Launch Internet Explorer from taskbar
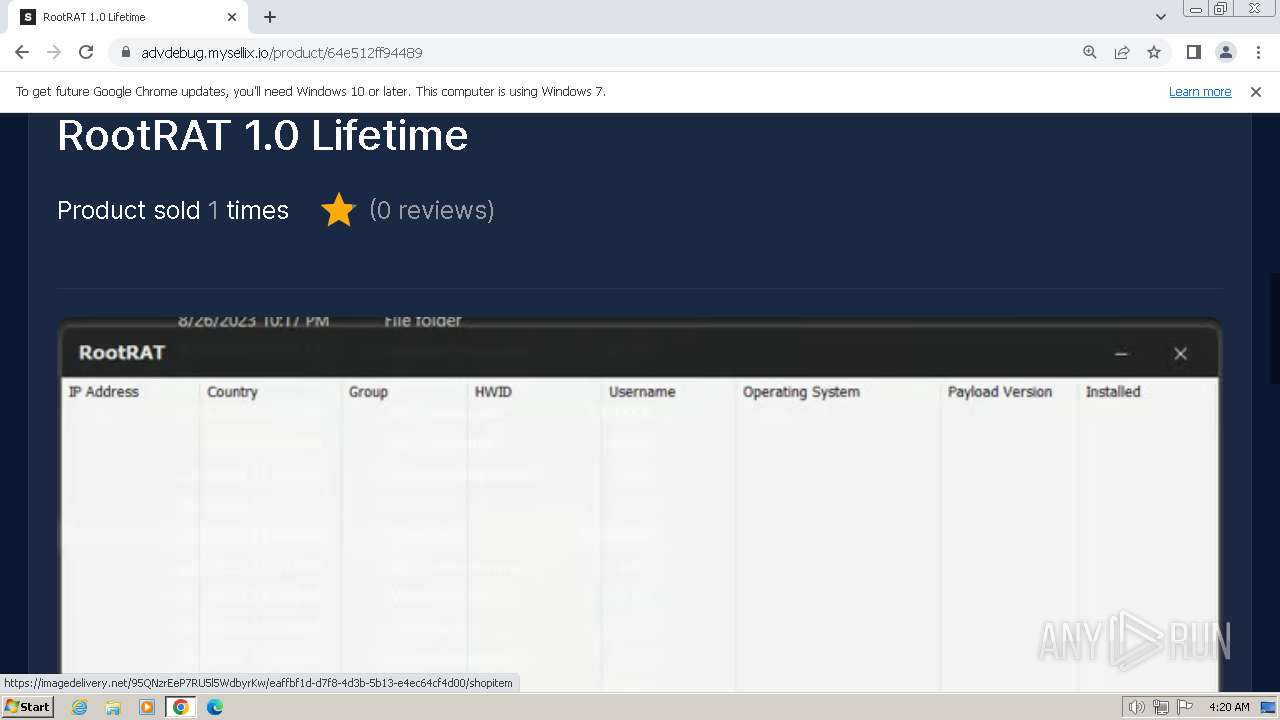 (x=79, y=707)
